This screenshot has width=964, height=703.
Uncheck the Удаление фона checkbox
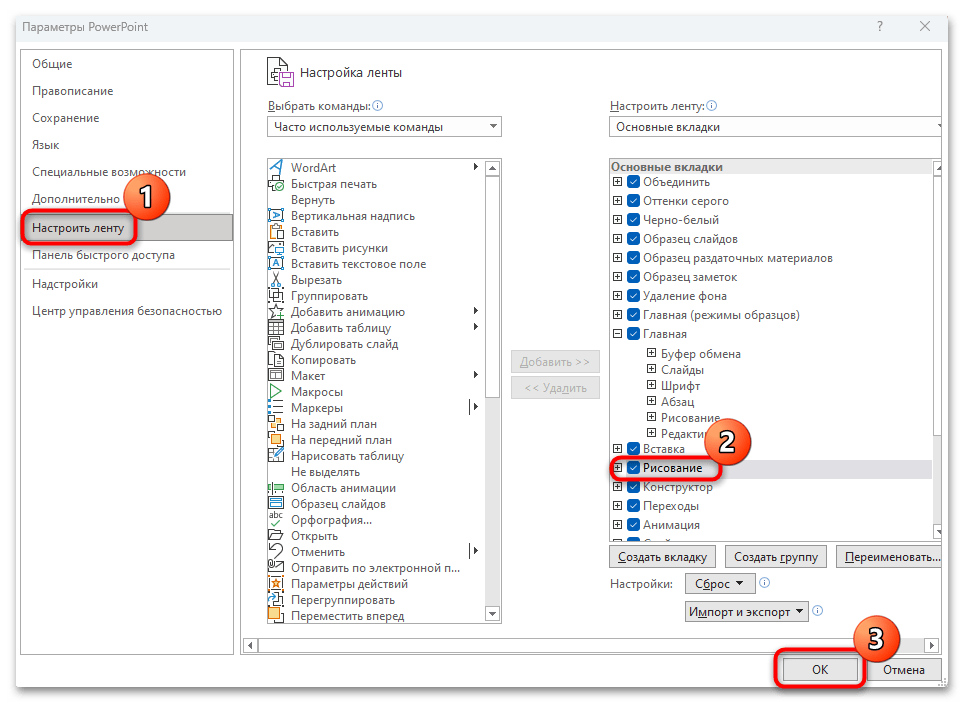pyautogui.click(x=633, y=296)
